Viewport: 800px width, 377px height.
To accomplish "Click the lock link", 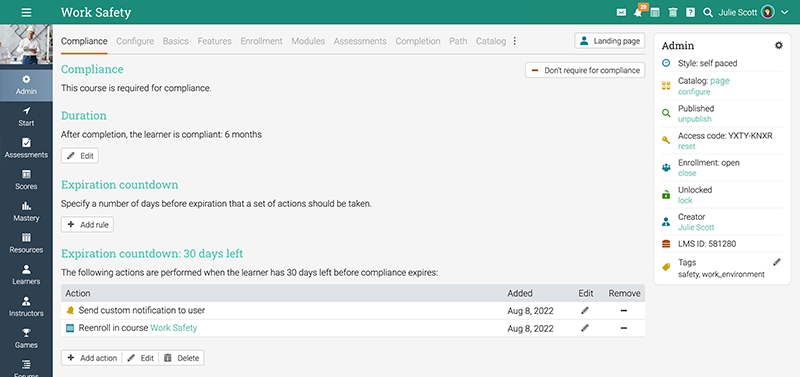I will [x=685, y=200].
